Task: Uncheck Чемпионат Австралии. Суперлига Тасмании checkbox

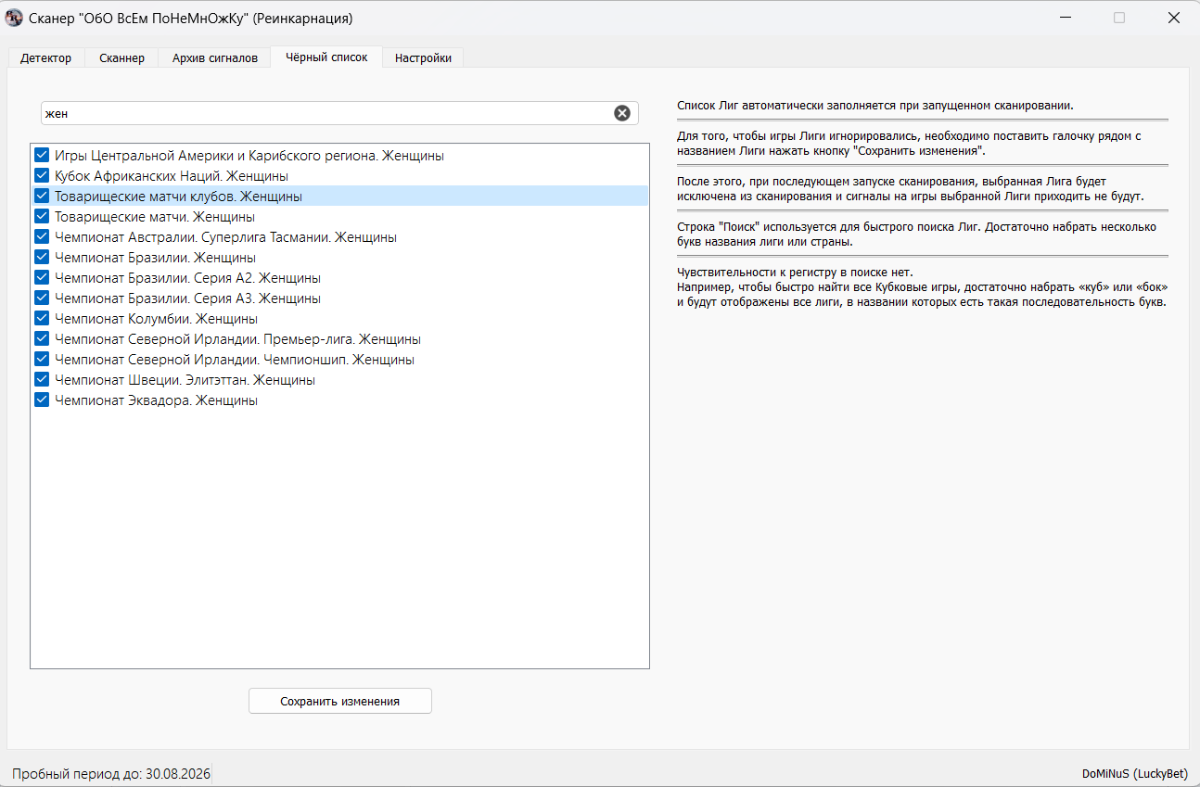Action: pyautogui.click(x=42, y=237)
